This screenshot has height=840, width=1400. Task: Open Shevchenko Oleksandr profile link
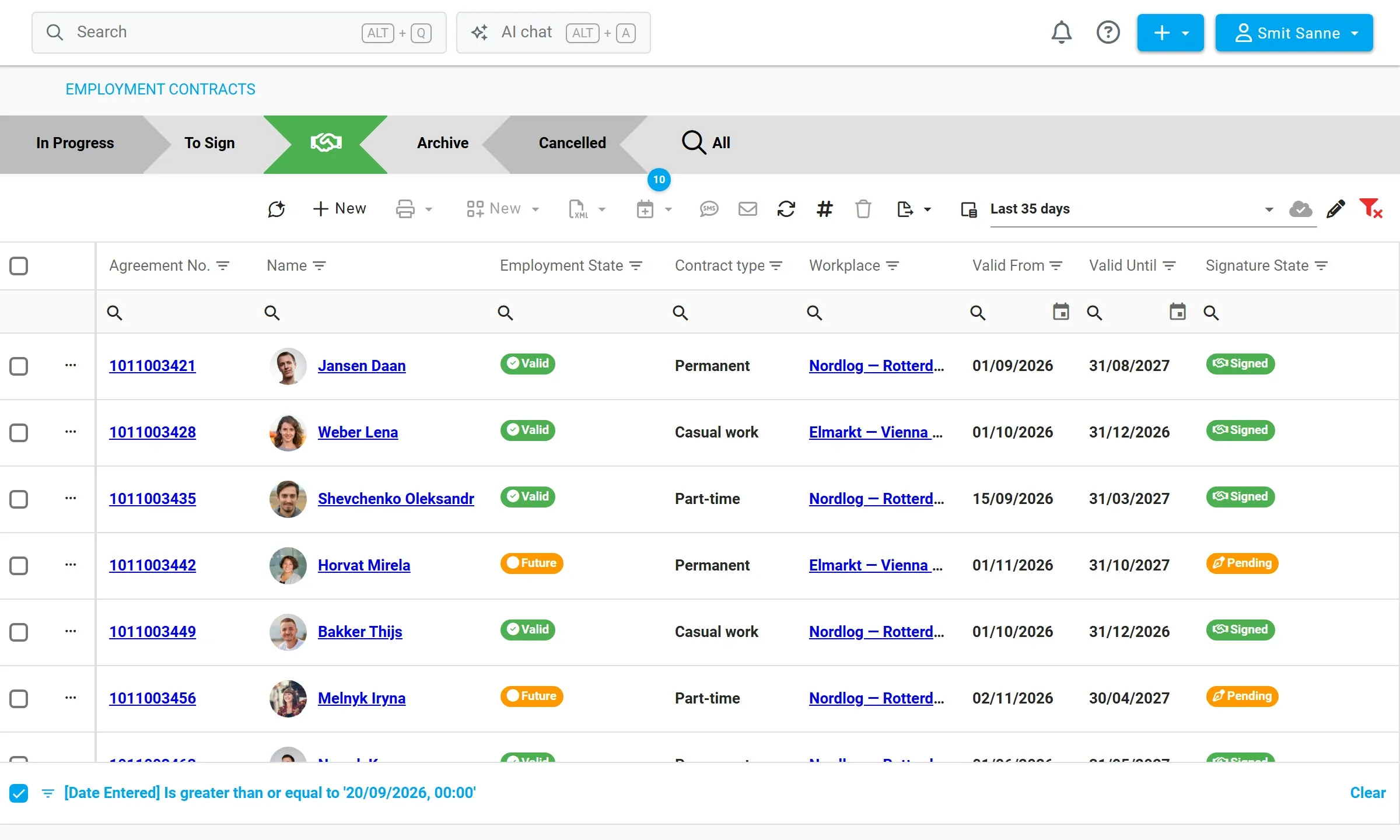[395, 499]
